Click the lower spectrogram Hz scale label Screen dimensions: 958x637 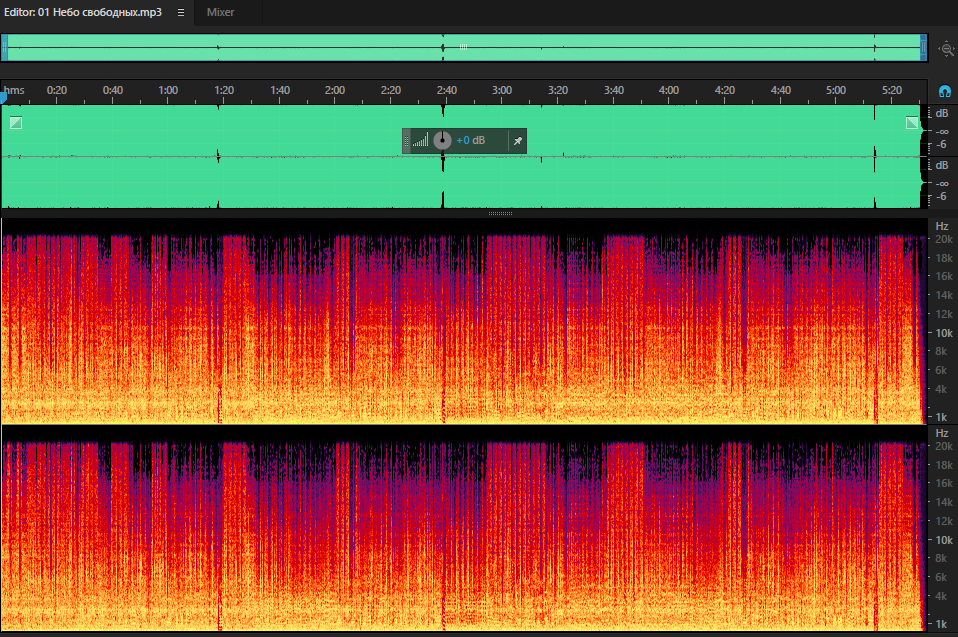(942, 433)
